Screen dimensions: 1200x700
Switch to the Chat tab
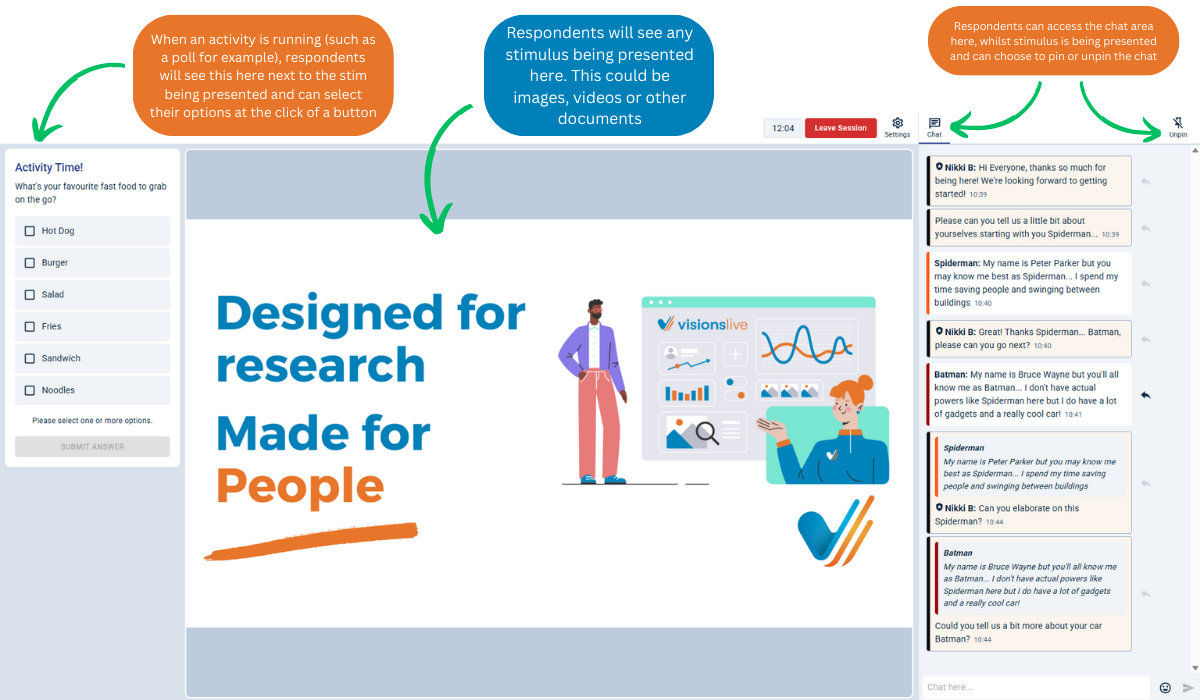[x=934, y=127]
